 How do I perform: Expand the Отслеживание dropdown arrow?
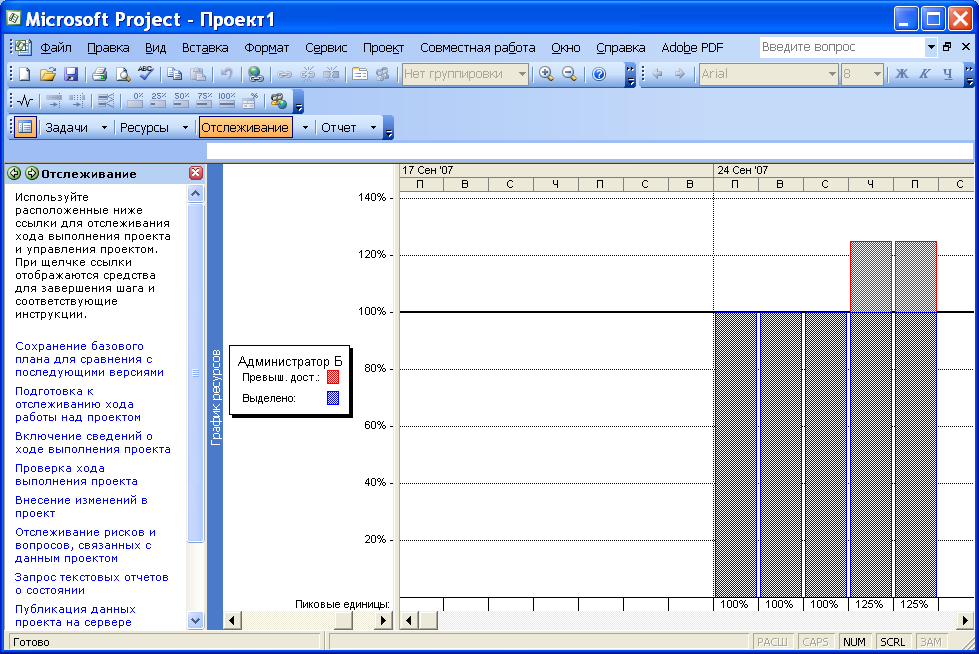305,127
